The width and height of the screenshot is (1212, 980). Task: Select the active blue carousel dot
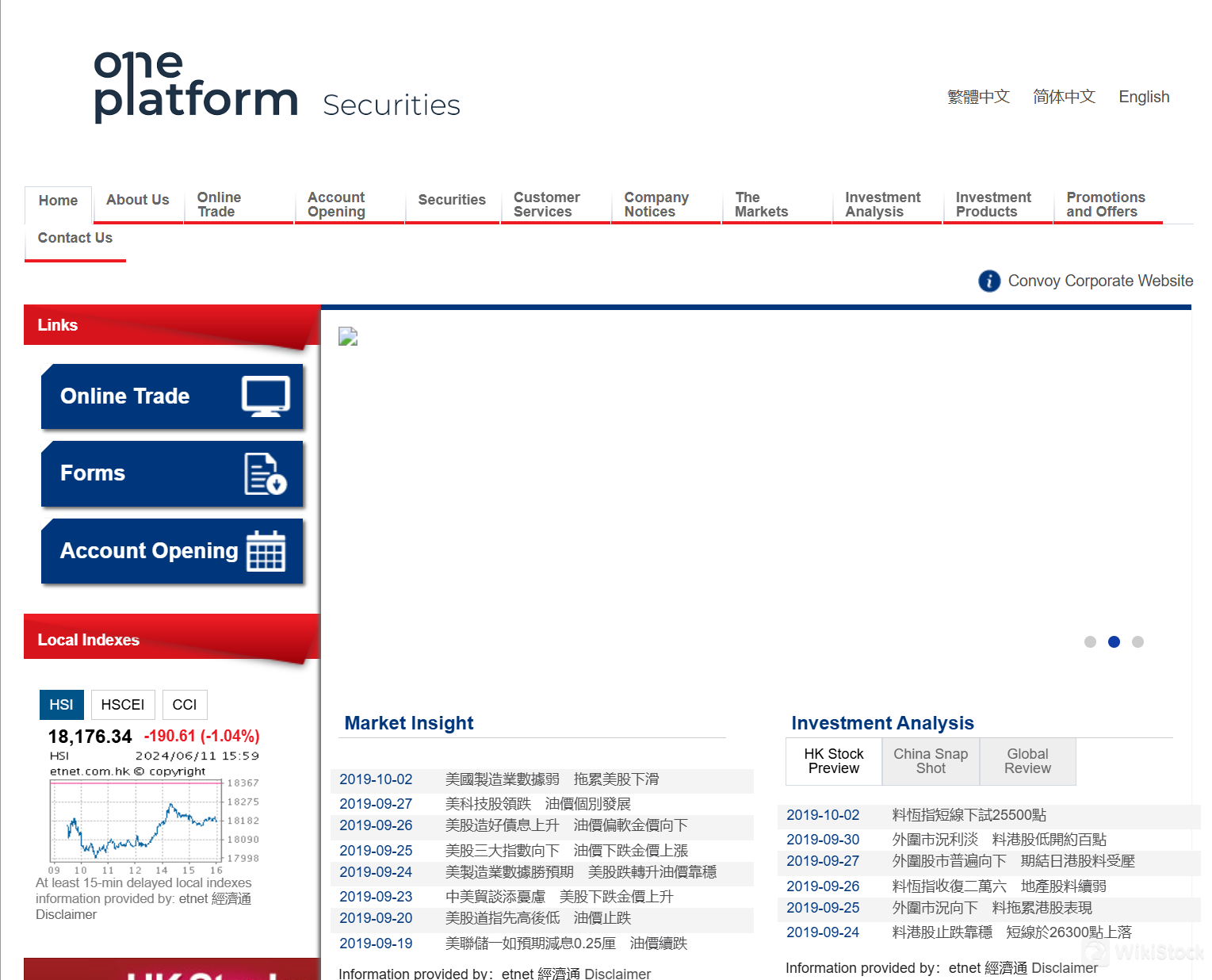[1114, 642]
